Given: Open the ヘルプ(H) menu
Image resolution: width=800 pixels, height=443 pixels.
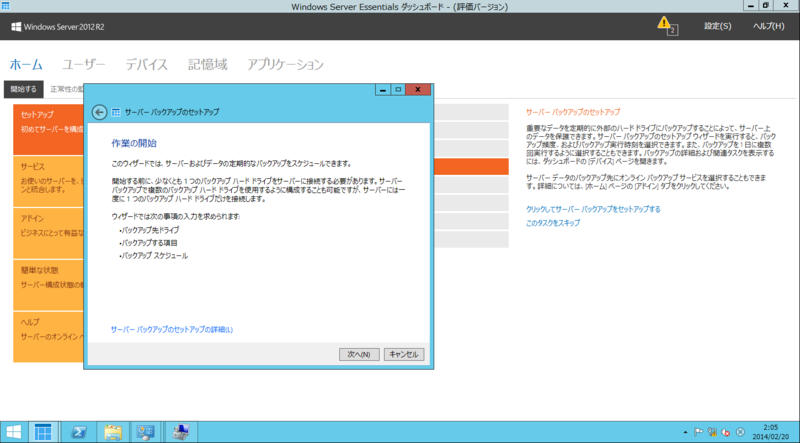Looking at the screenshot, I should (x=768, y=26).
